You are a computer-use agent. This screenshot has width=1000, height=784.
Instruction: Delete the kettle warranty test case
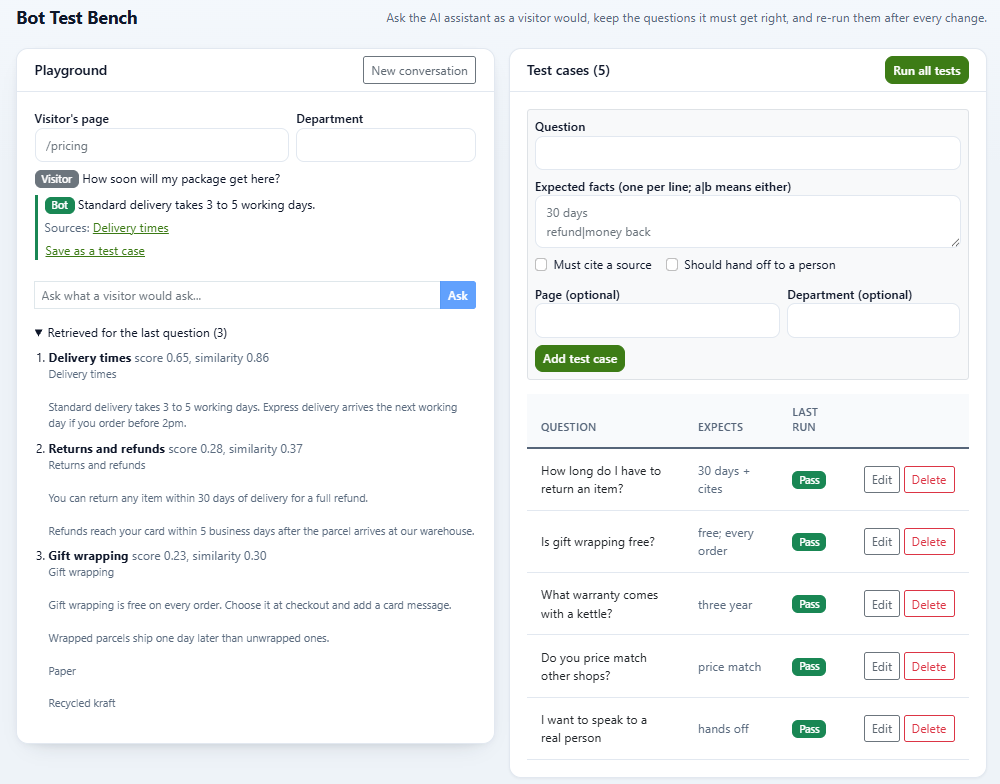(929, 604)
